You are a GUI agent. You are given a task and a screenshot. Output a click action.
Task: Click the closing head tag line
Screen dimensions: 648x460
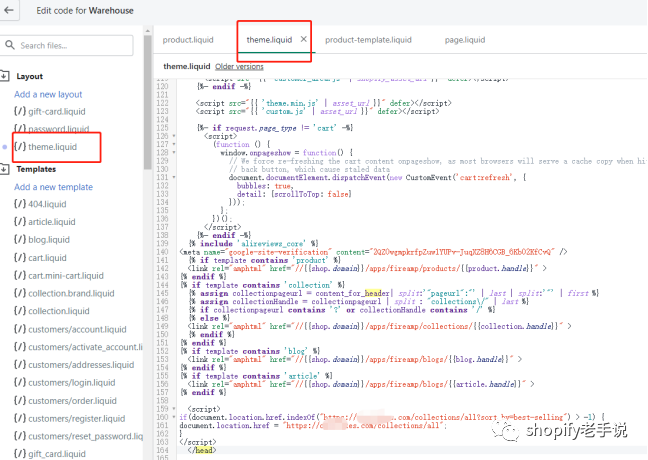(202, 450)
